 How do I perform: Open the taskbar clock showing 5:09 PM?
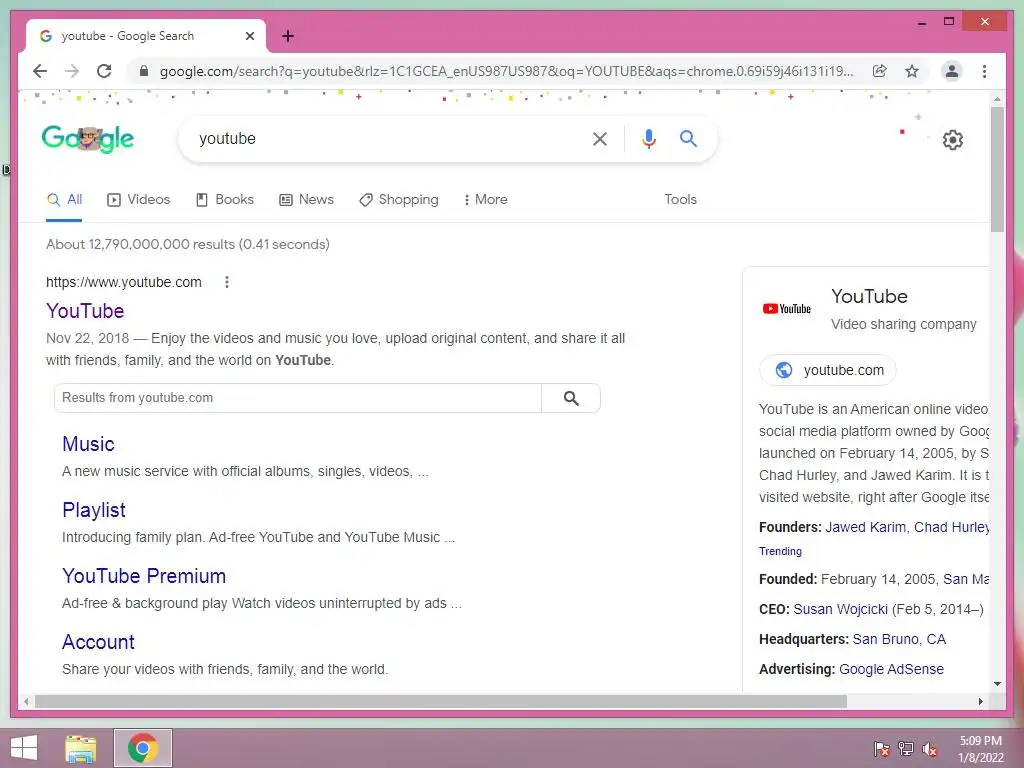(x=981, y=749)
